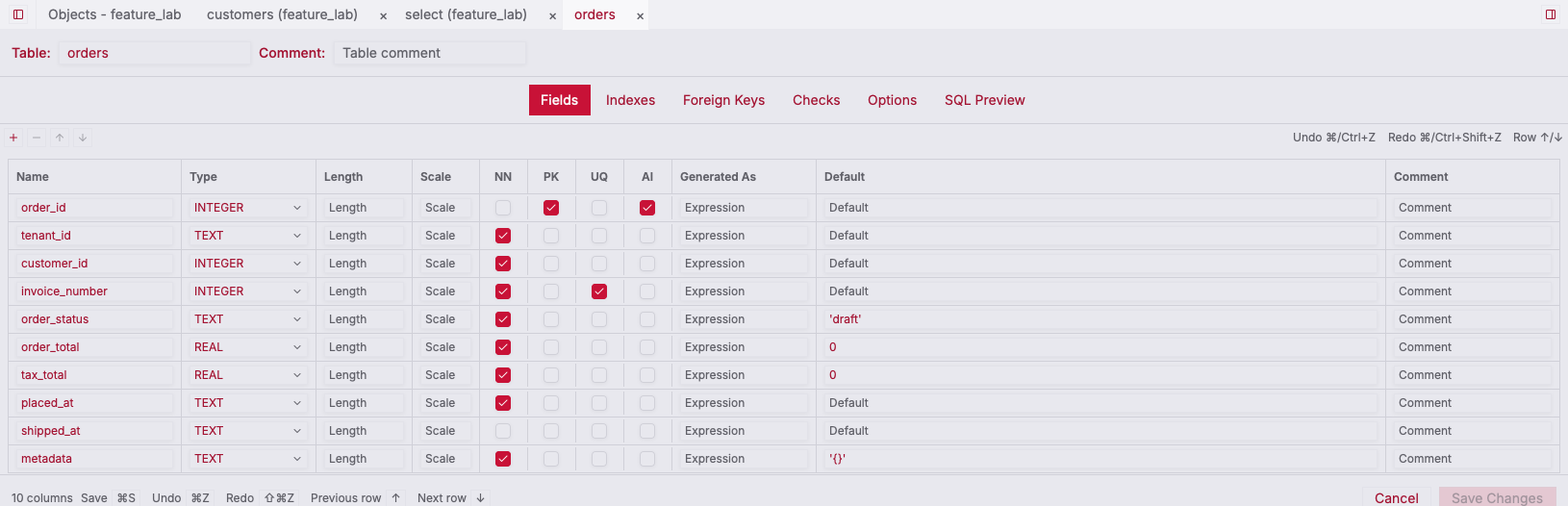1568x506 pixels.
Task: Add a new column with plus icon
Action: 13,138
